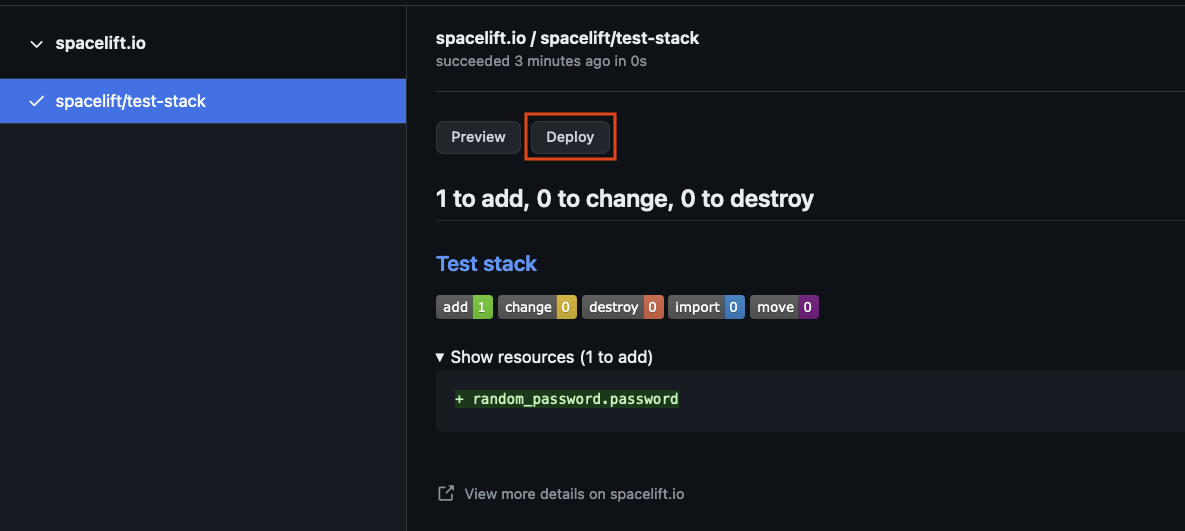Click the external link icon near the bottom

point(446,493)
